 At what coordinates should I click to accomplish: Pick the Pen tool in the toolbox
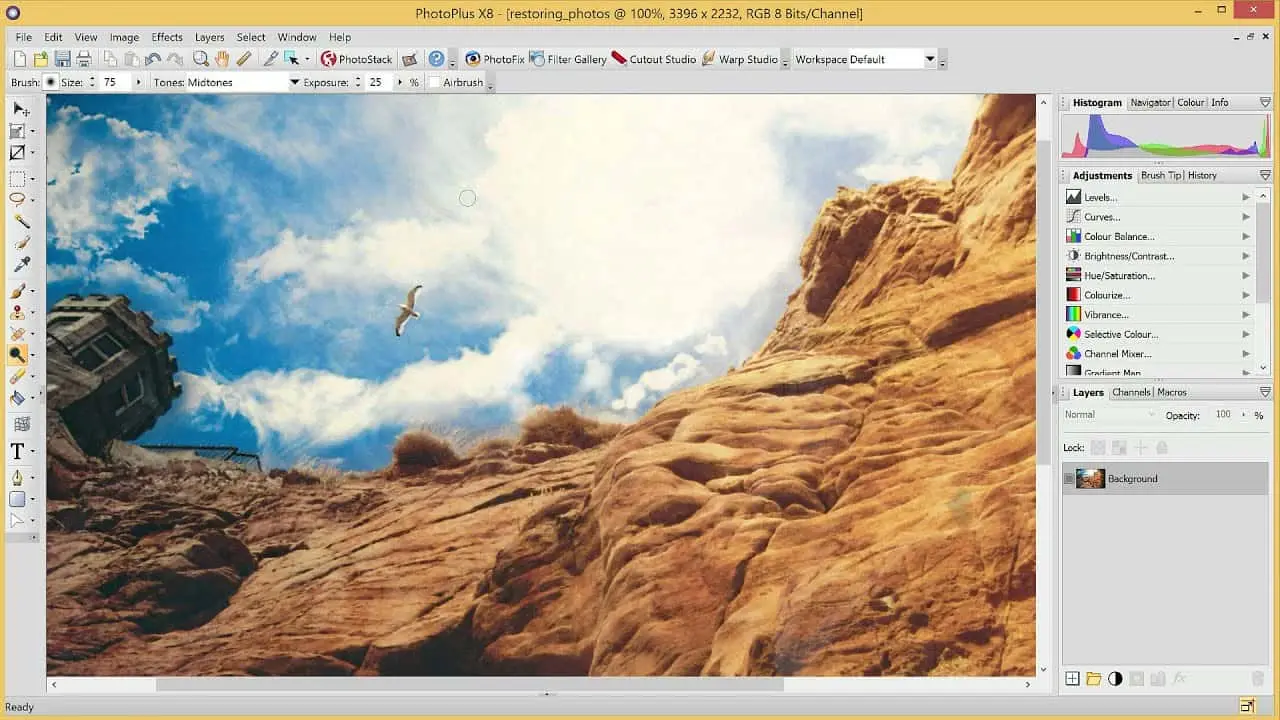pyautogui.click(x=18, y=478)
